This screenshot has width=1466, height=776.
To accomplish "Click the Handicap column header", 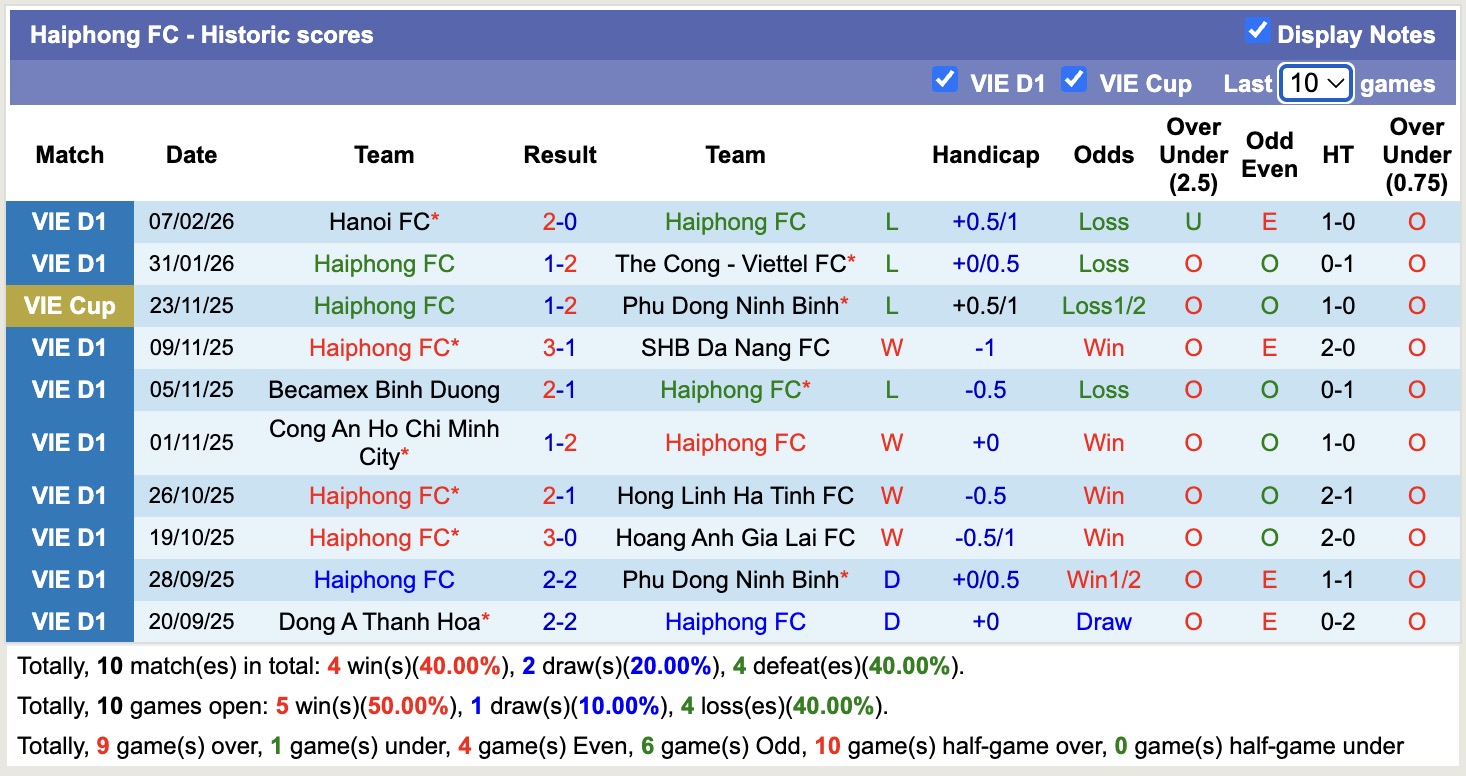I will pyautogui.click(x=986, y=155).
